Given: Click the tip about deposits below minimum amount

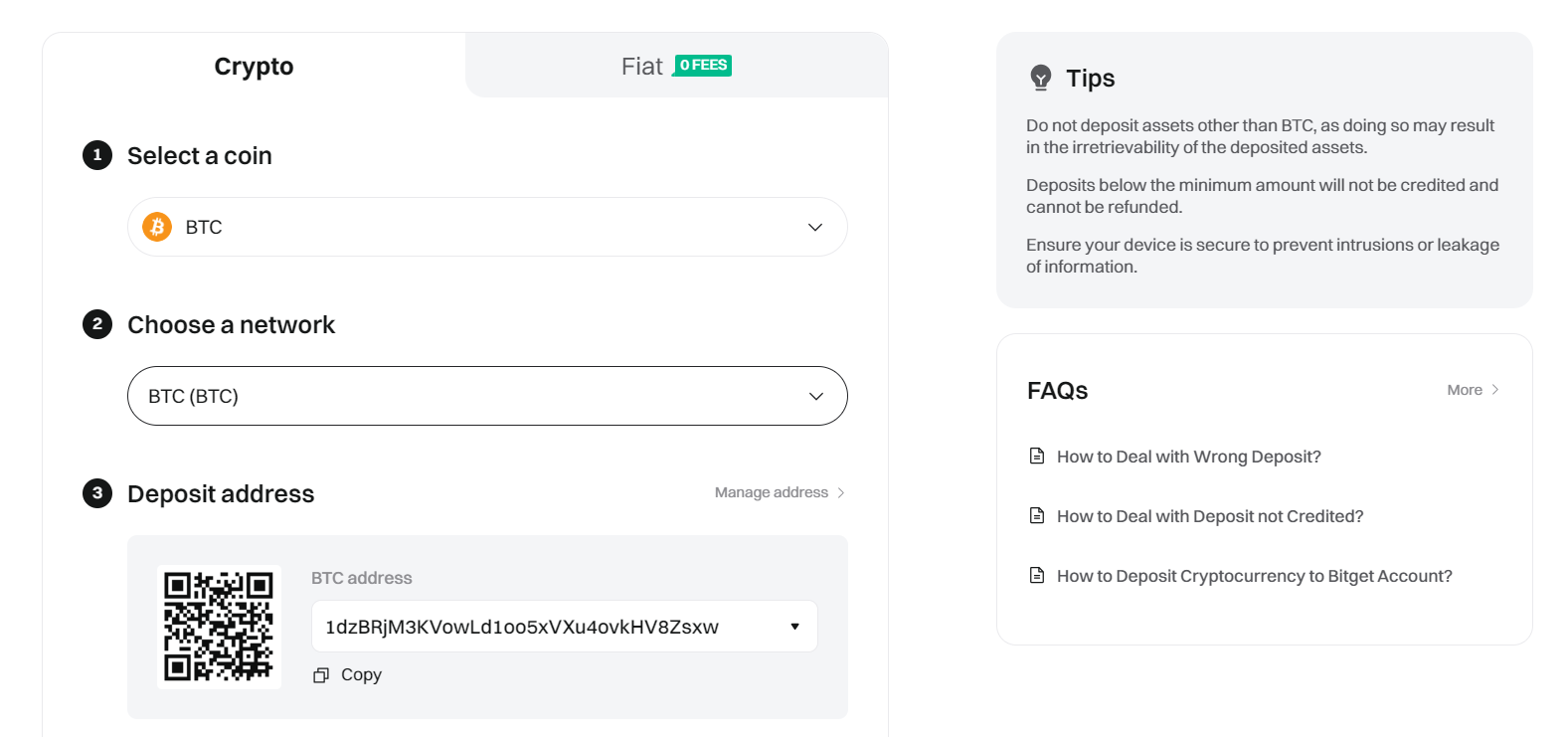Looking at the screenshot, I should (1263, 196).
